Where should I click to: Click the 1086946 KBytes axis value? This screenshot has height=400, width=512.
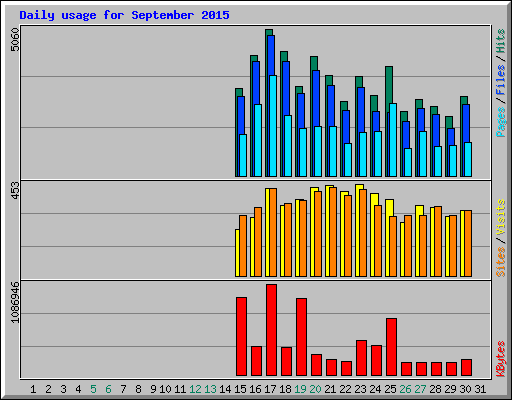click(x=15, y=302)
